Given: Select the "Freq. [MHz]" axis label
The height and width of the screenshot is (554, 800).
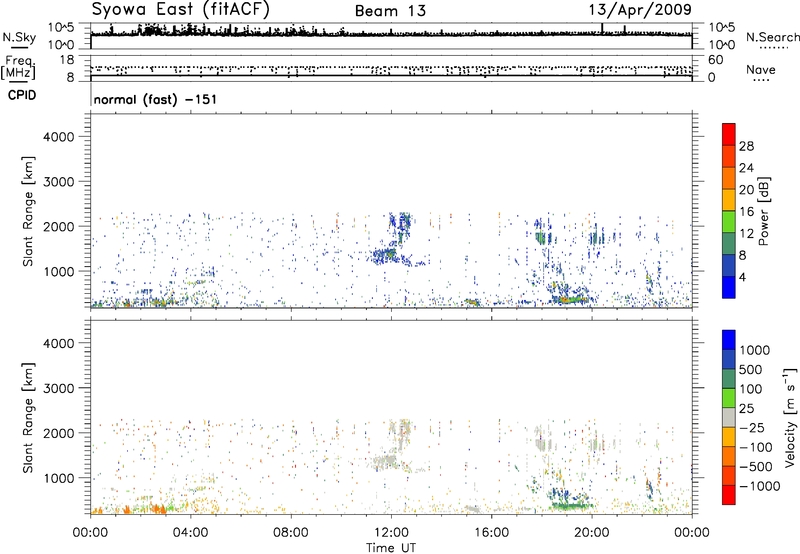Looking at the screenshot, I should point(18,68).
